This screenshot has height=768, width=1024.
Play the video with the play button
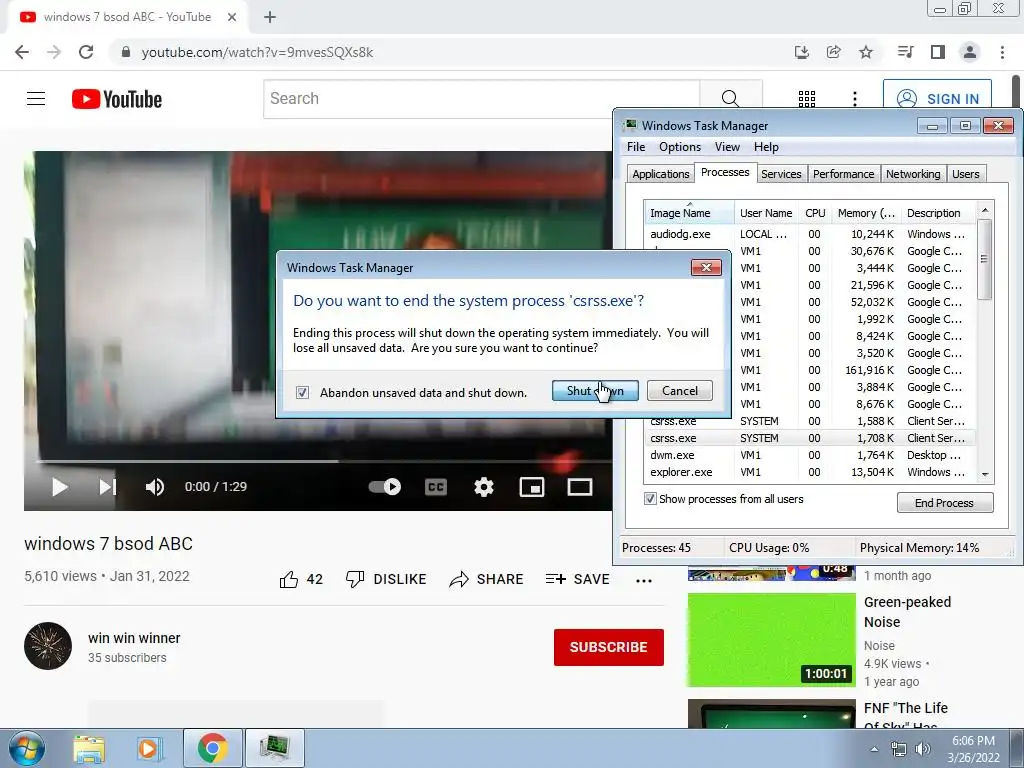[59, 487]
